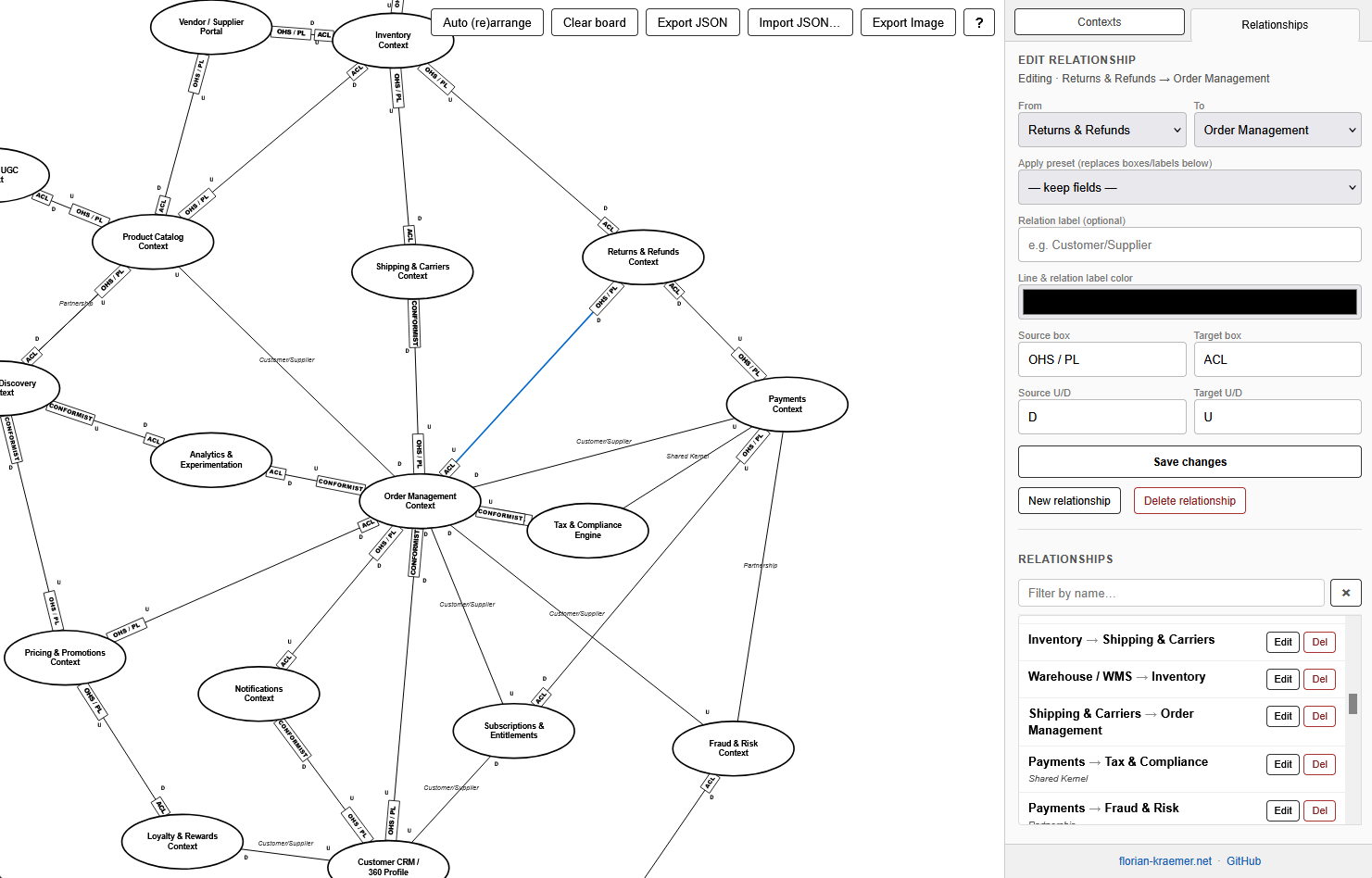Click Auto (re)arrange in the toolbar
1372x878 pixels.
[x=486, y=22]
